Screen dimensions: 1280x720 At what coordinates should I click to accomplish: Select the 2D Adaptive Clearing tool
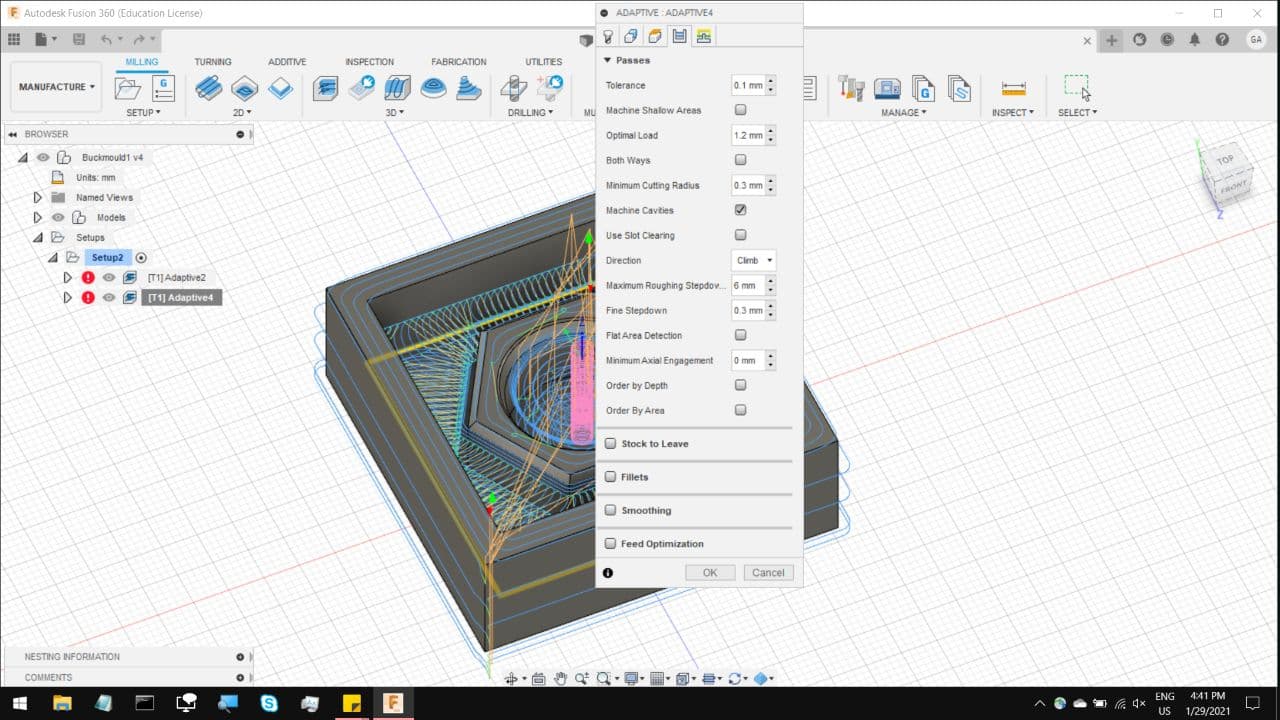208,88
